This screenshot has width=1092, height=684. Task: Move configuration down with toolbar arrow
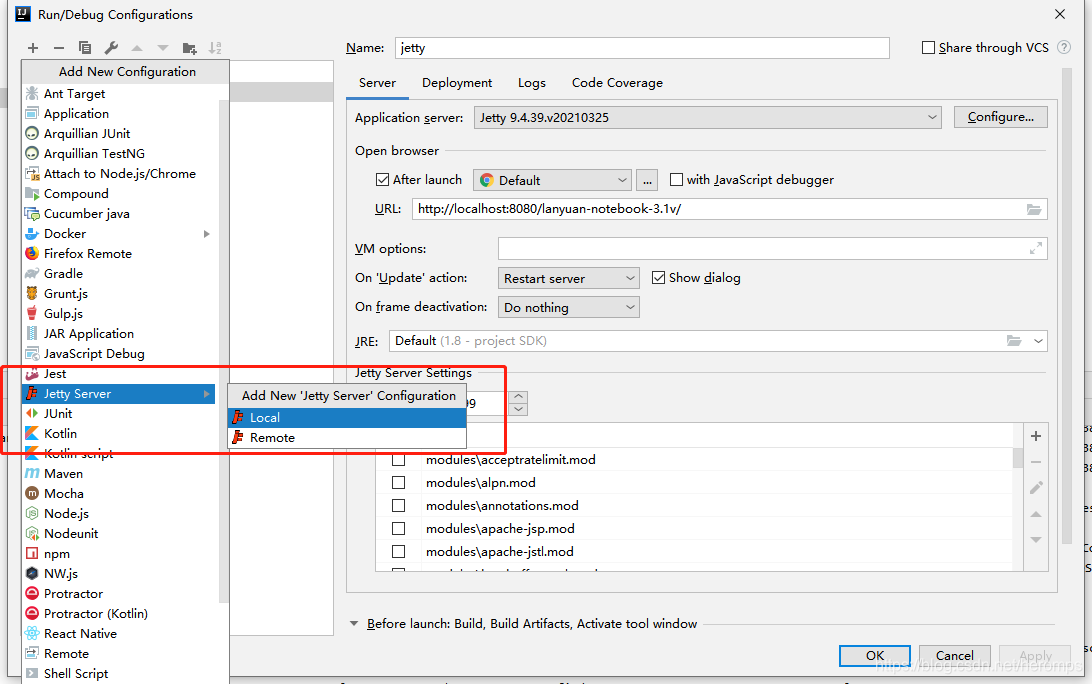pyautogui.click(x=162, y=48)
